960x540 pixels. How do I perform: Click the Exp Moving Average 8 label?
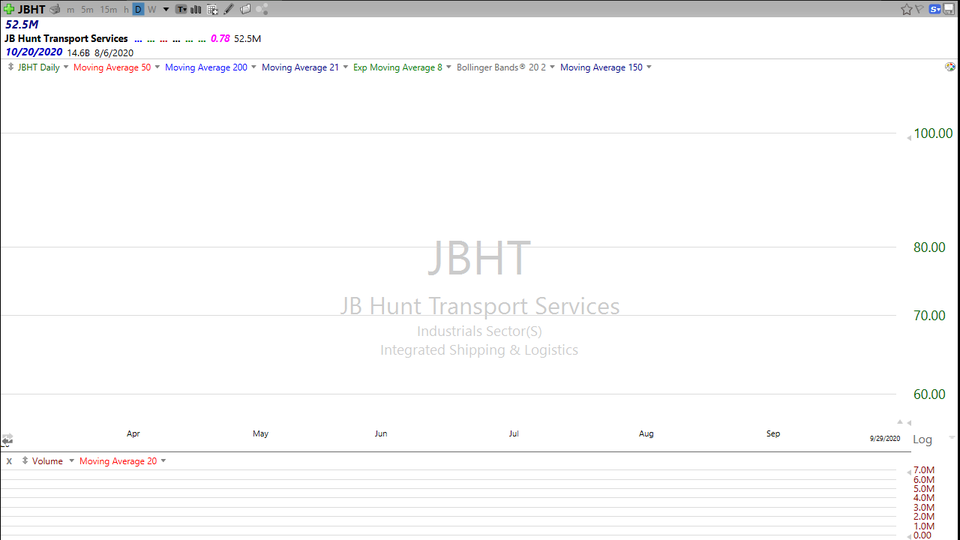[397, 67]
